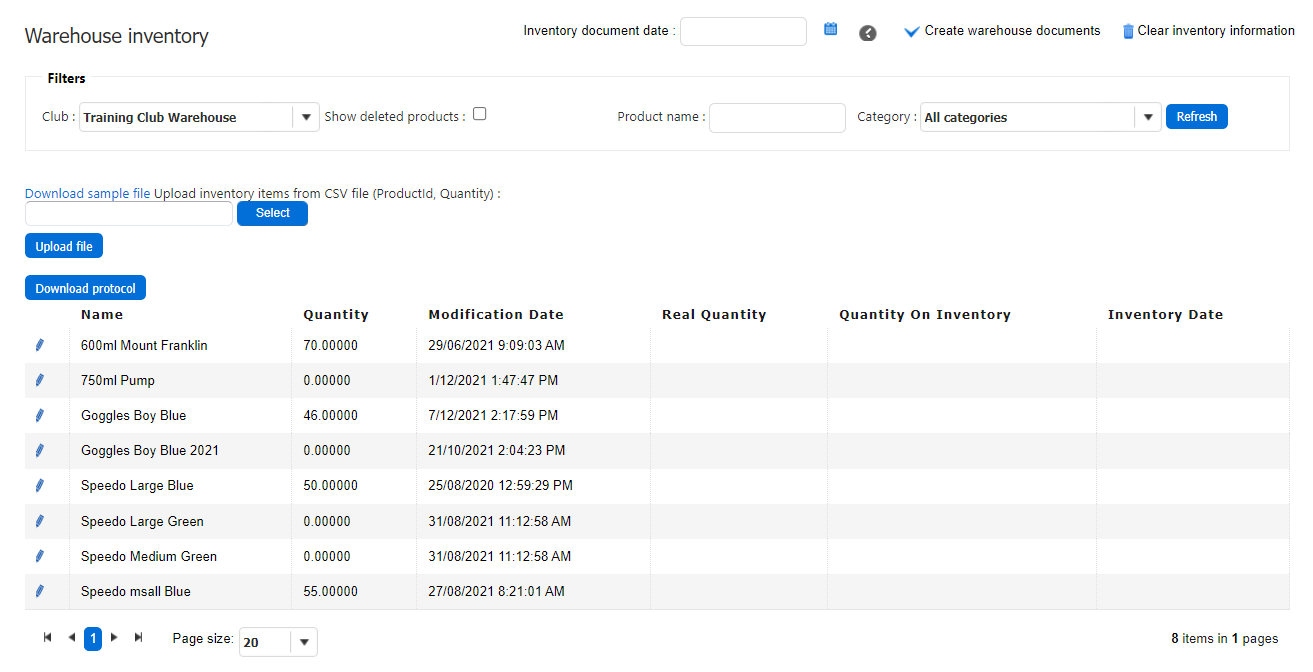Sort table by Quantity column header
The width and height of the screenshot is (1313, 672).
click(x=336, y=314)
